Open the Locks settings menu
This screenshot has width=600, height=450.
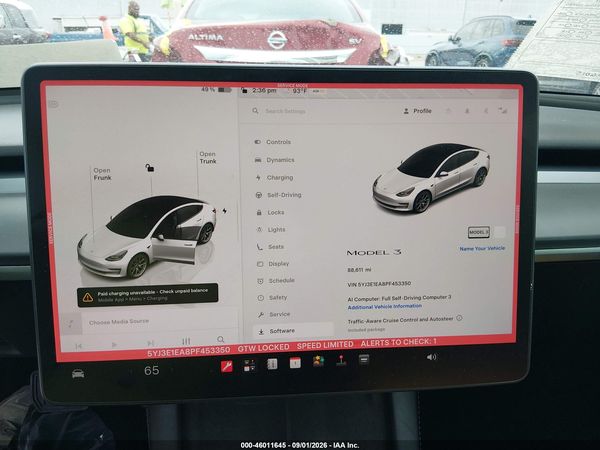pyautogui.click(x=271, y=212)
